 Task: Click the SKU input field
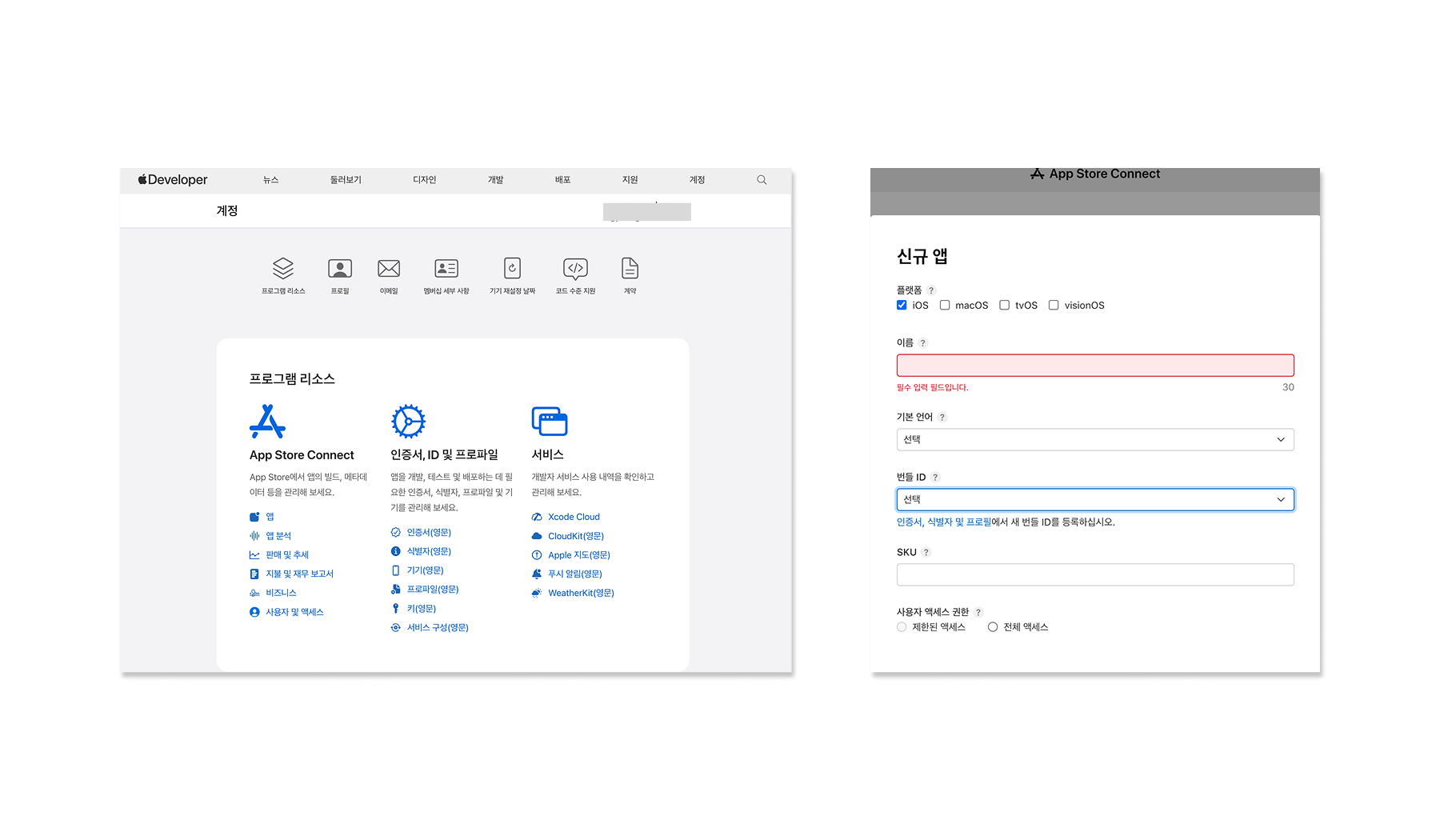1094,574
